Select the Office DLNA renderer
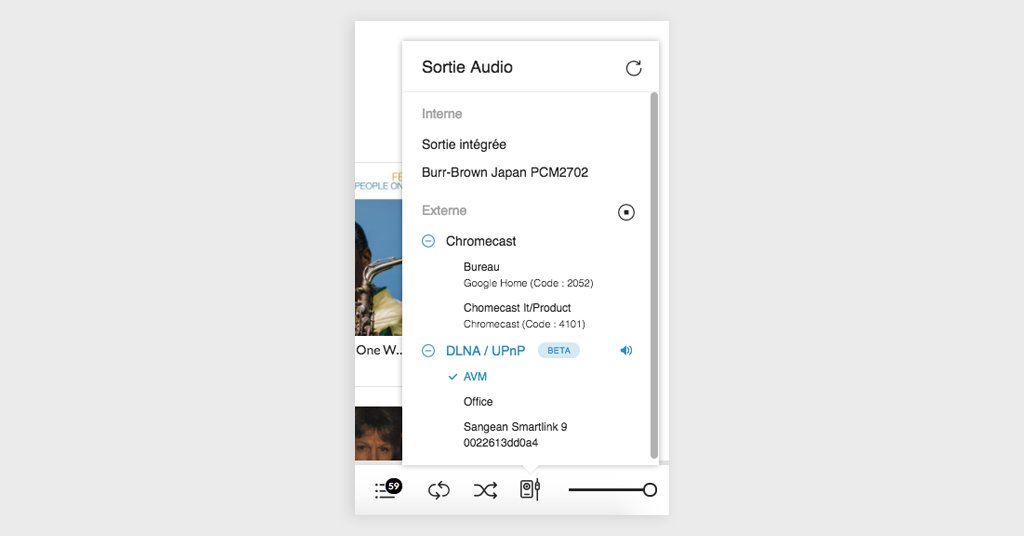The width and height of the screenshot is (1024, 536). tap(478, 402)
